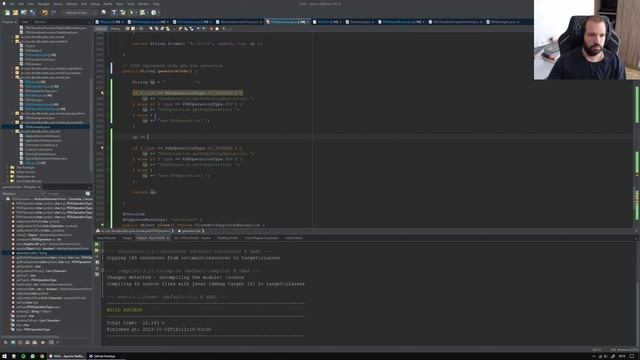
Task: Open the Refactor menu
Action: [x=72, y=4]
